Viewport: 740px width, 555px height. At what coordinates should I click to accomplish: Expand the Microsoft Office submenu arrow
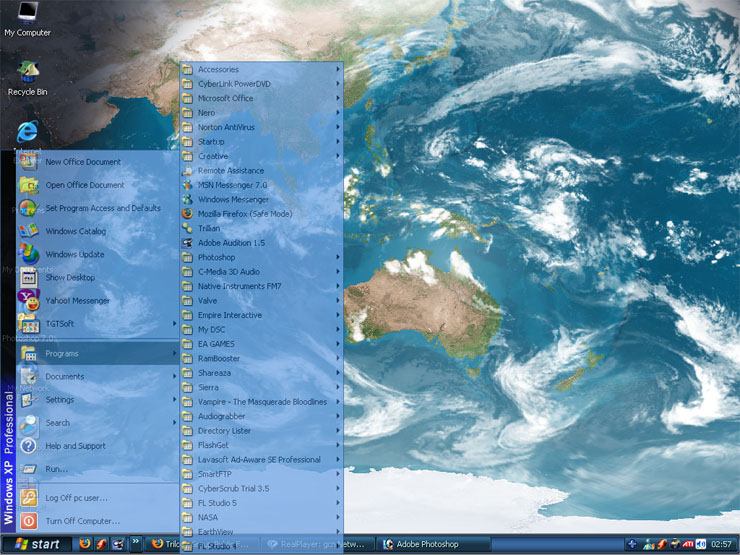coord(338,98)
